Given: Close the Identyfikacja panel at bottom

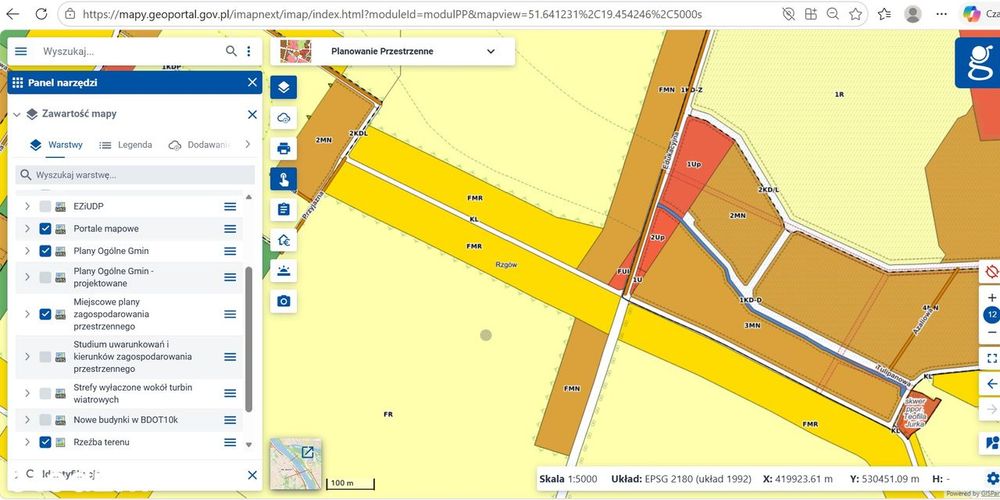Looking at the screenshot, I should pos(252,475).
